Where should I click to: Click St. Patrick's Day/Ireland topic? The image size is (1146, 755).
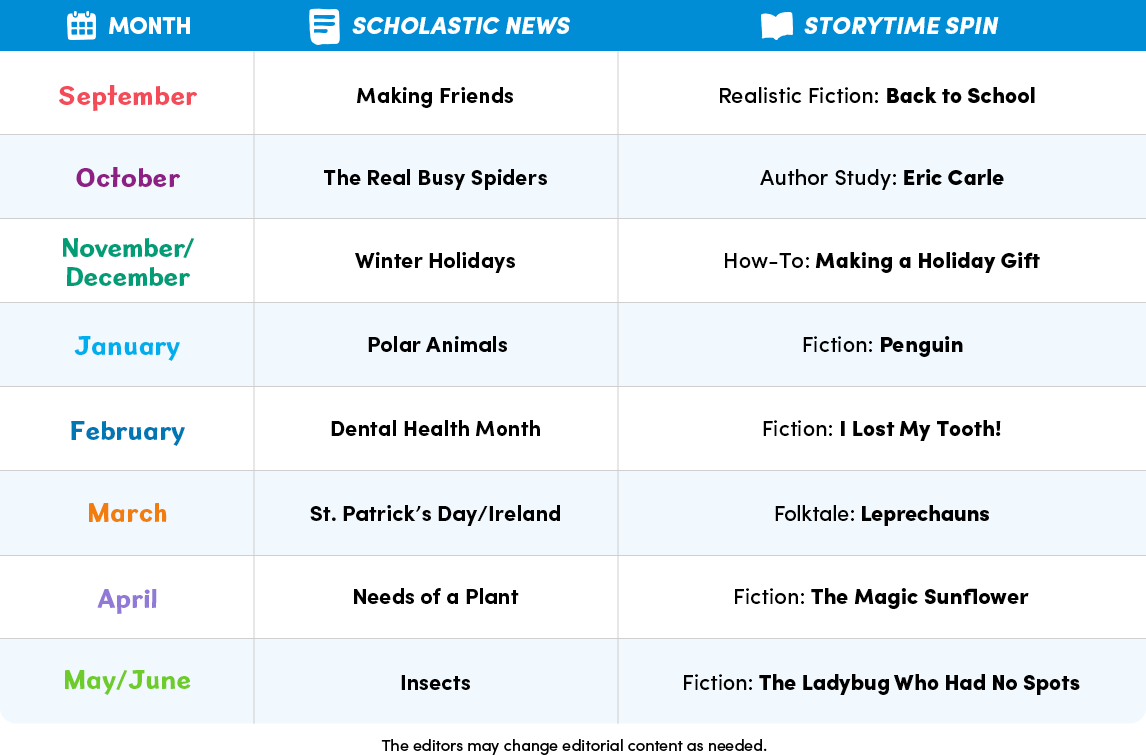click(x=436, y=513)
